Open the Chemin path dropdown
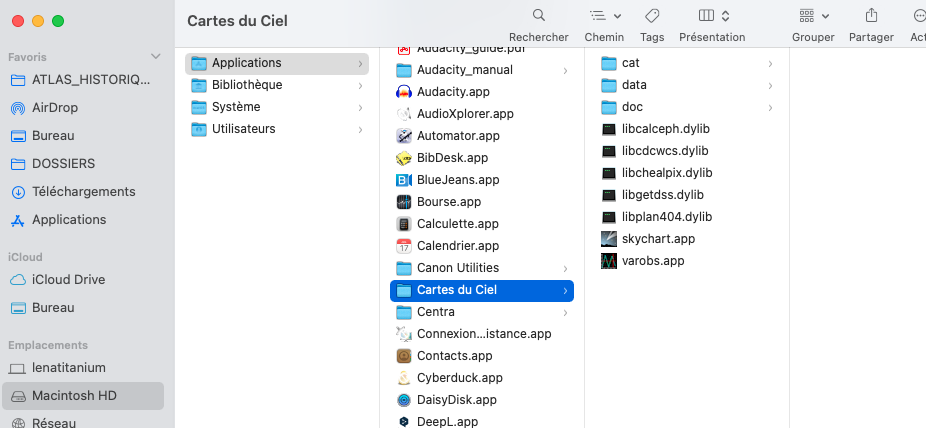The image size is (926, 428). click(604, 16)
